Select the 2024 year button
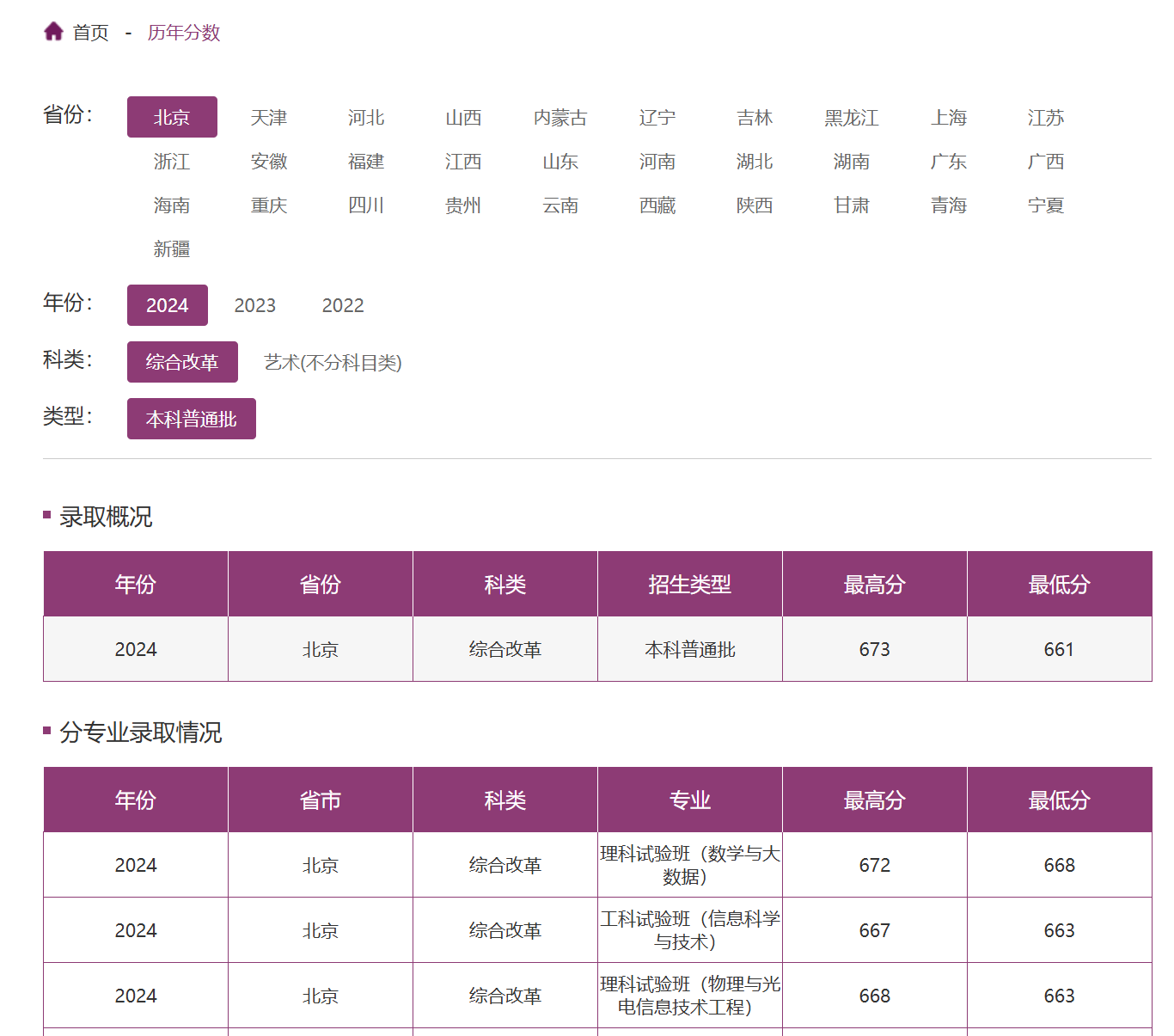 pos(168,305)
